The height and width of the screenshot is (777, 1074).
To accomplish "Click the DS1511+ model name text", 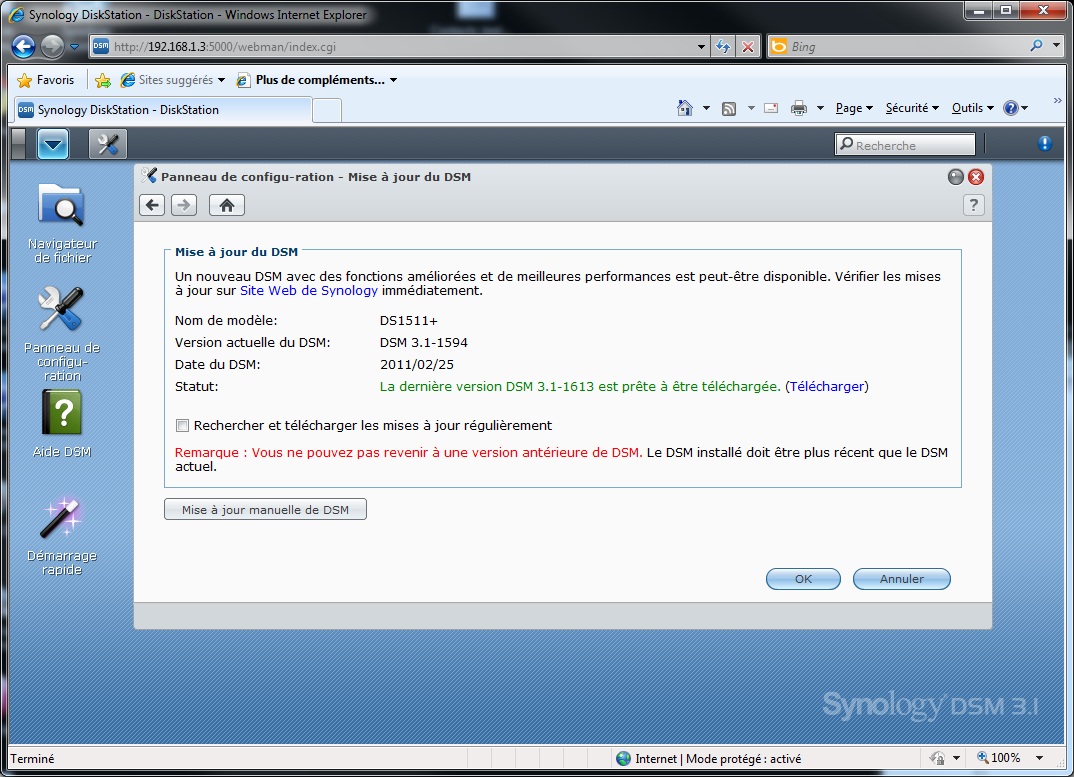I will click(408, 321).
